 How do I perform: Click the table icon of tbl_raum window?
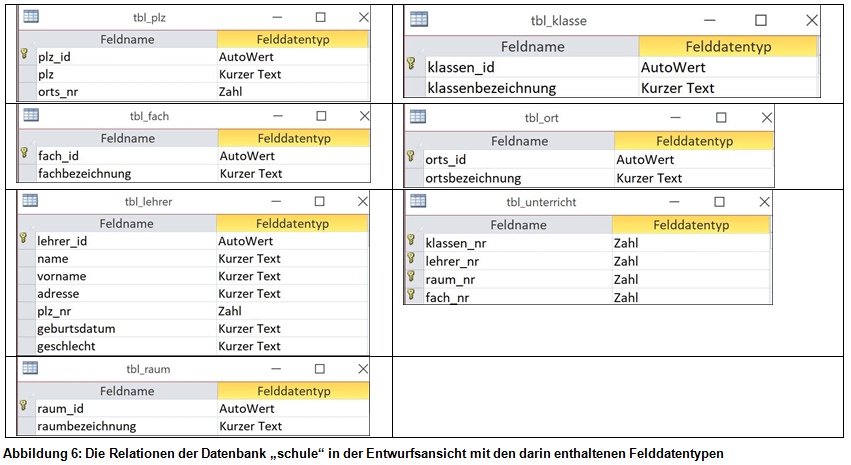tap(31, 368)
